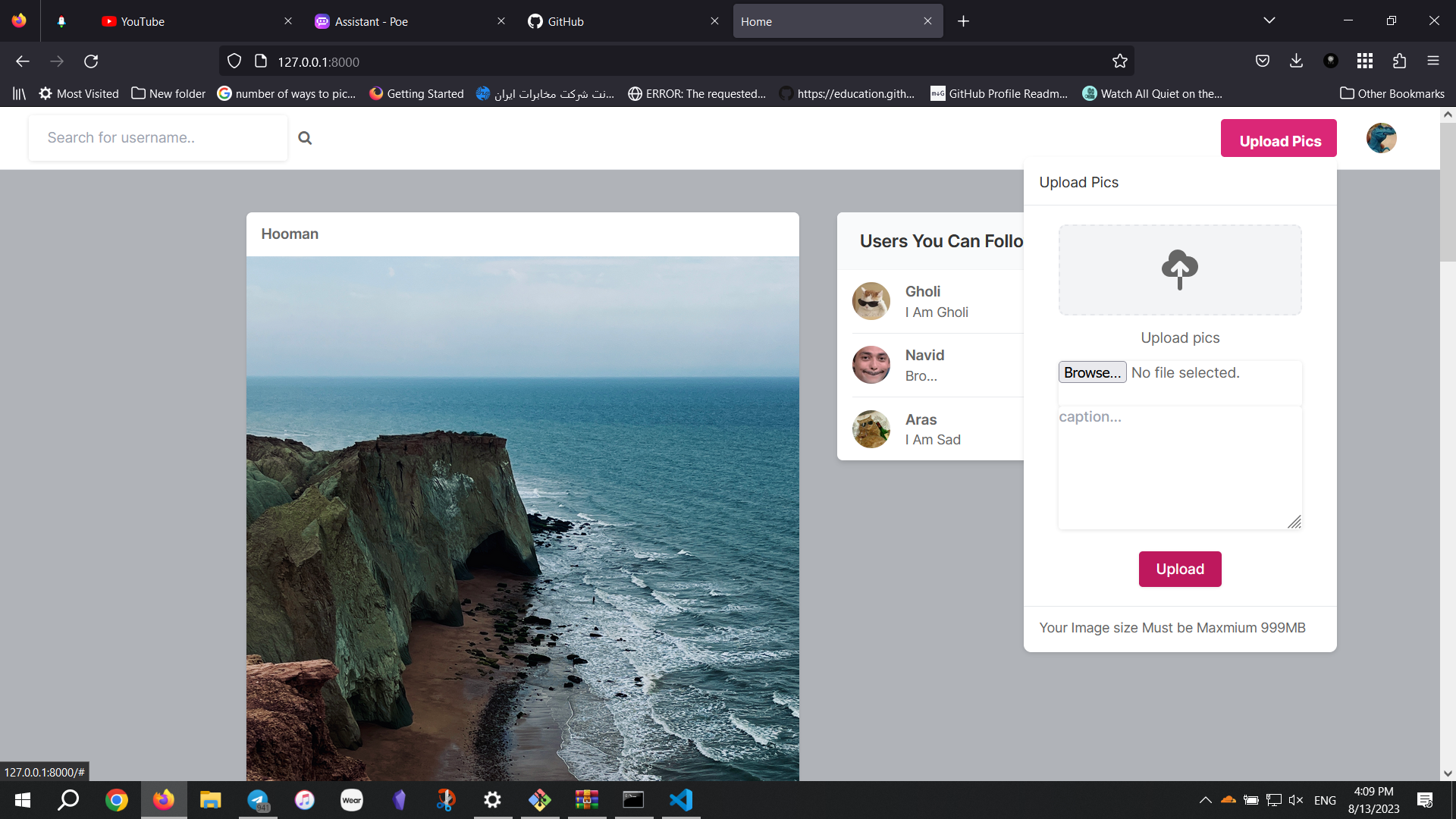Image resolution: width=1456 pixels, height=819 pixels.
Task: Select the search magnifier icon beside username field
Action: click(x=305, y=137)
